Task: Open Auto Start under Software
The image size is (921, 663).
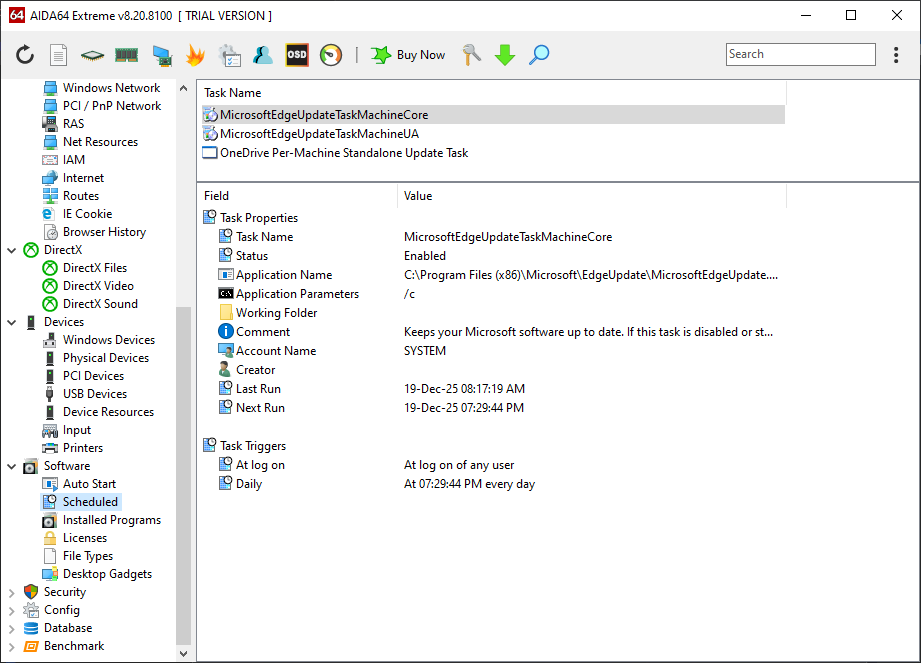Action: (x=89, y=484)
